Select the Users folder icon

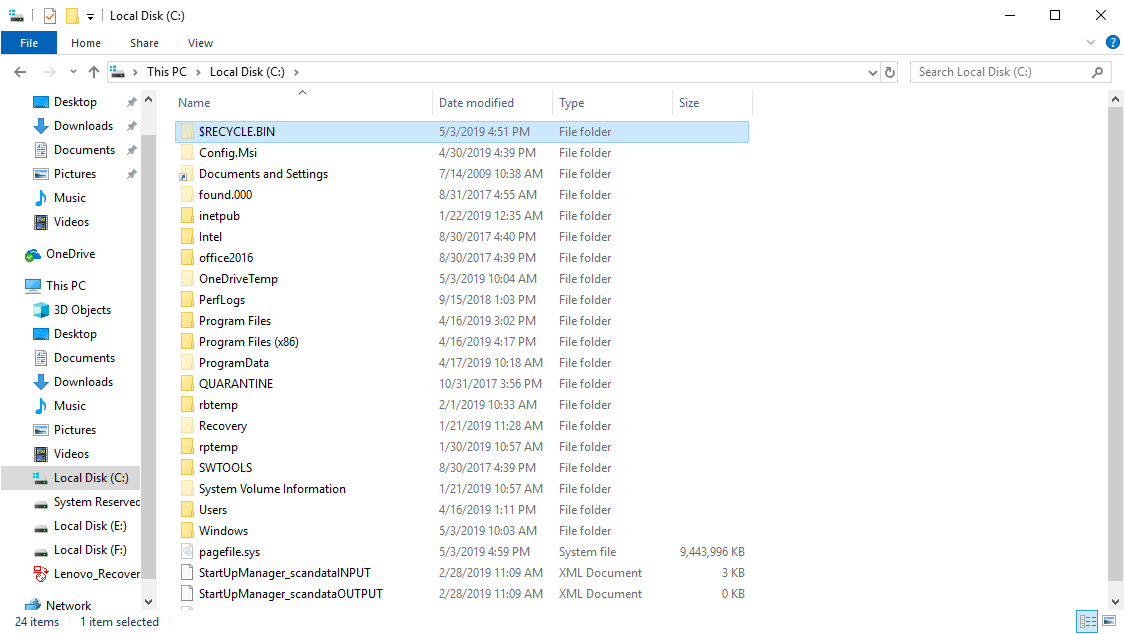point(187,509)
